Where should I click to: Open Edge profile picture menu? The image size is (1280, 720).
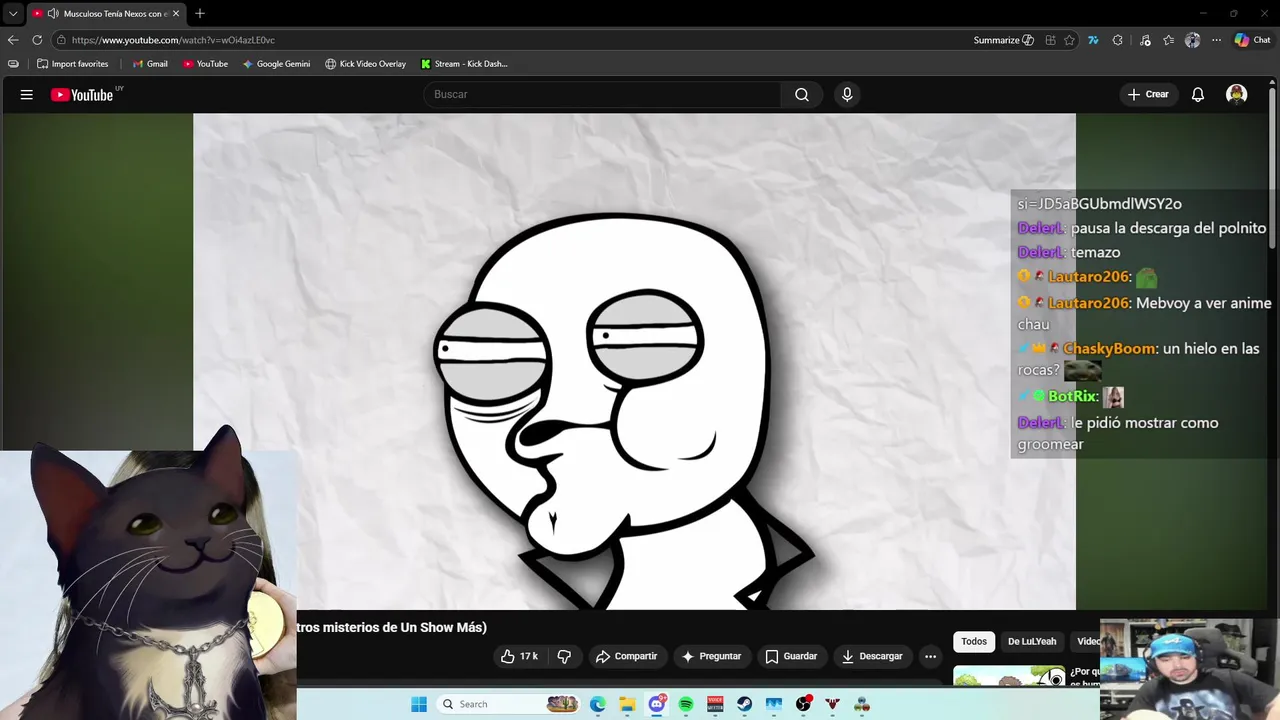click(1192, 40)
